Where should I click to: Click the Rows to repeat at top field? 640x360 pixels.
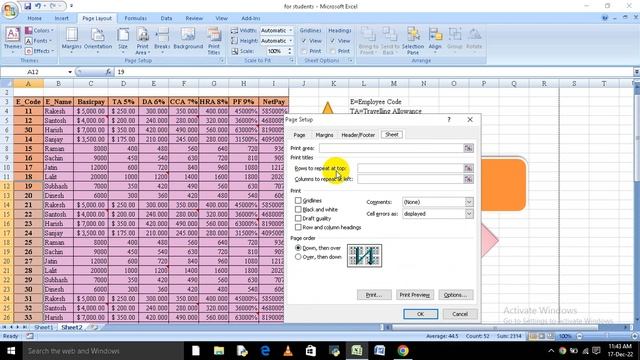click(x=410, y=168)
